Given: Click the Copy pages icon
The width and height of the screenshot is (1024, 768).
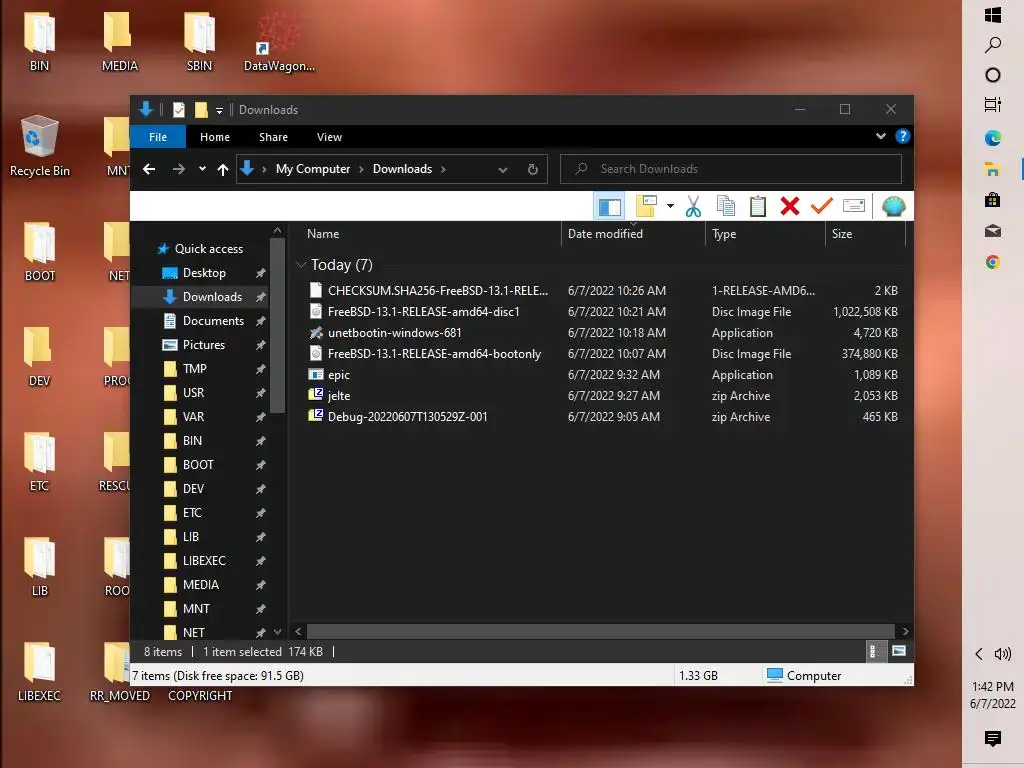Looking at the screenshot, I should pos(726,206).
